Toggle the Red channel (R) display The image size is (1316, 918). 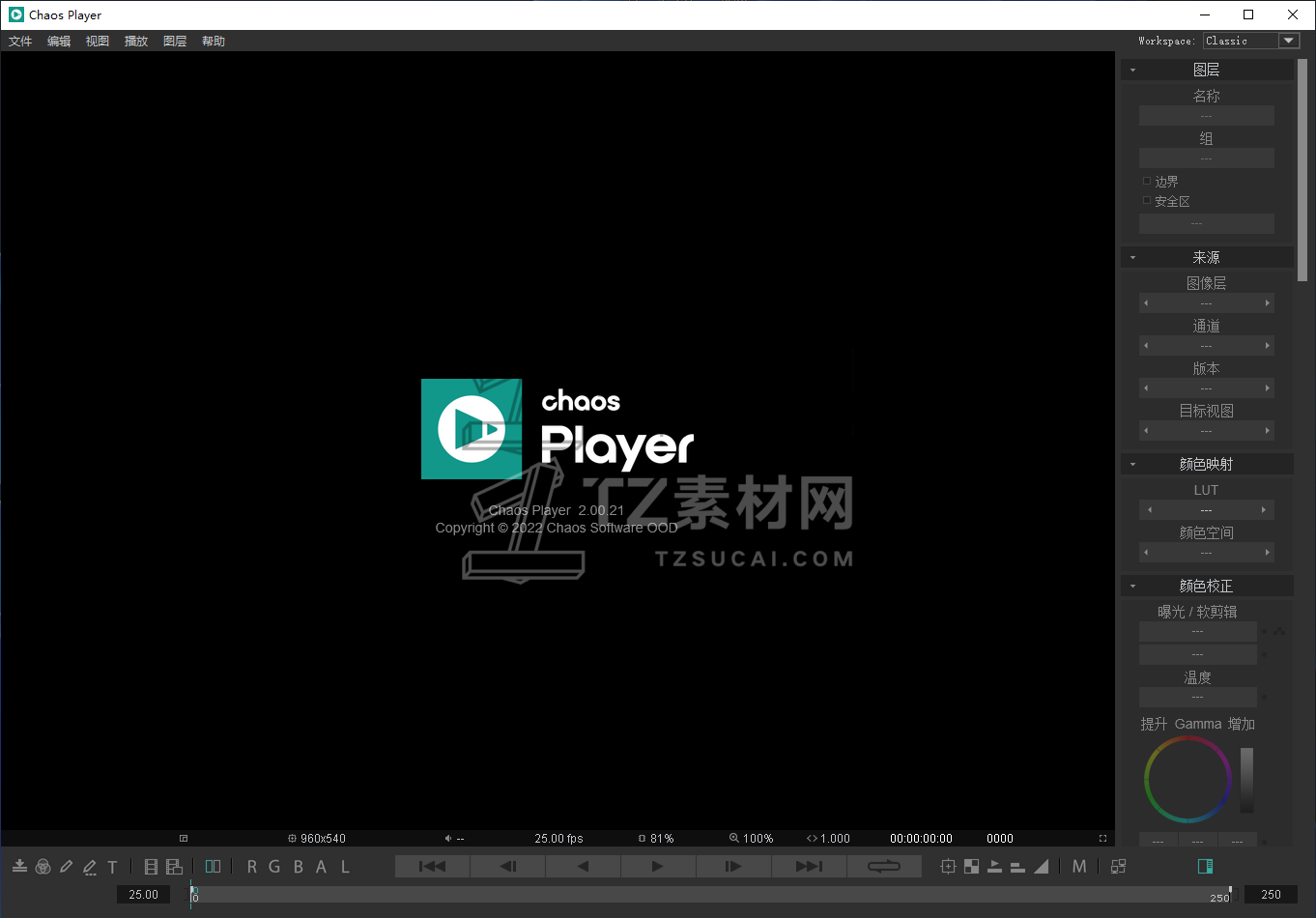click(x=252, y=867)
